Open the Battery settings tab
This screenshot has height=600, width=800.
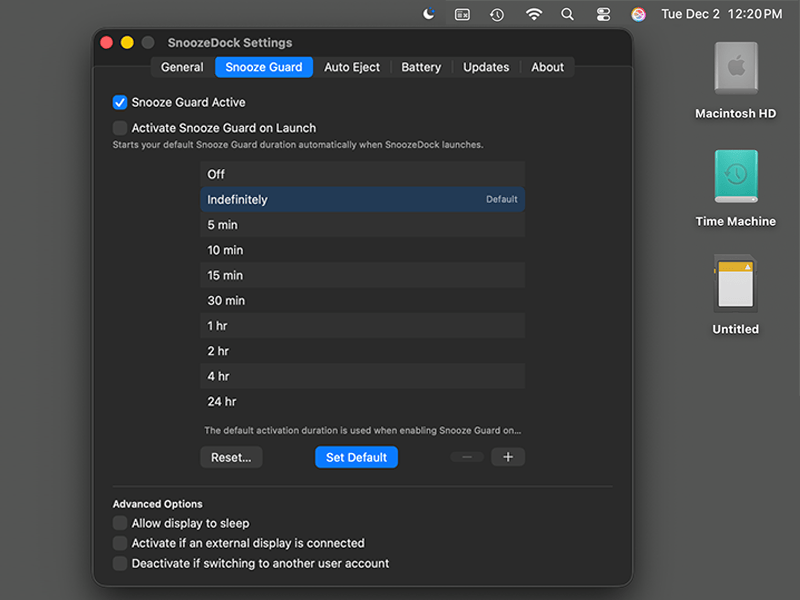pyautogui.click(x=421, y=67)
